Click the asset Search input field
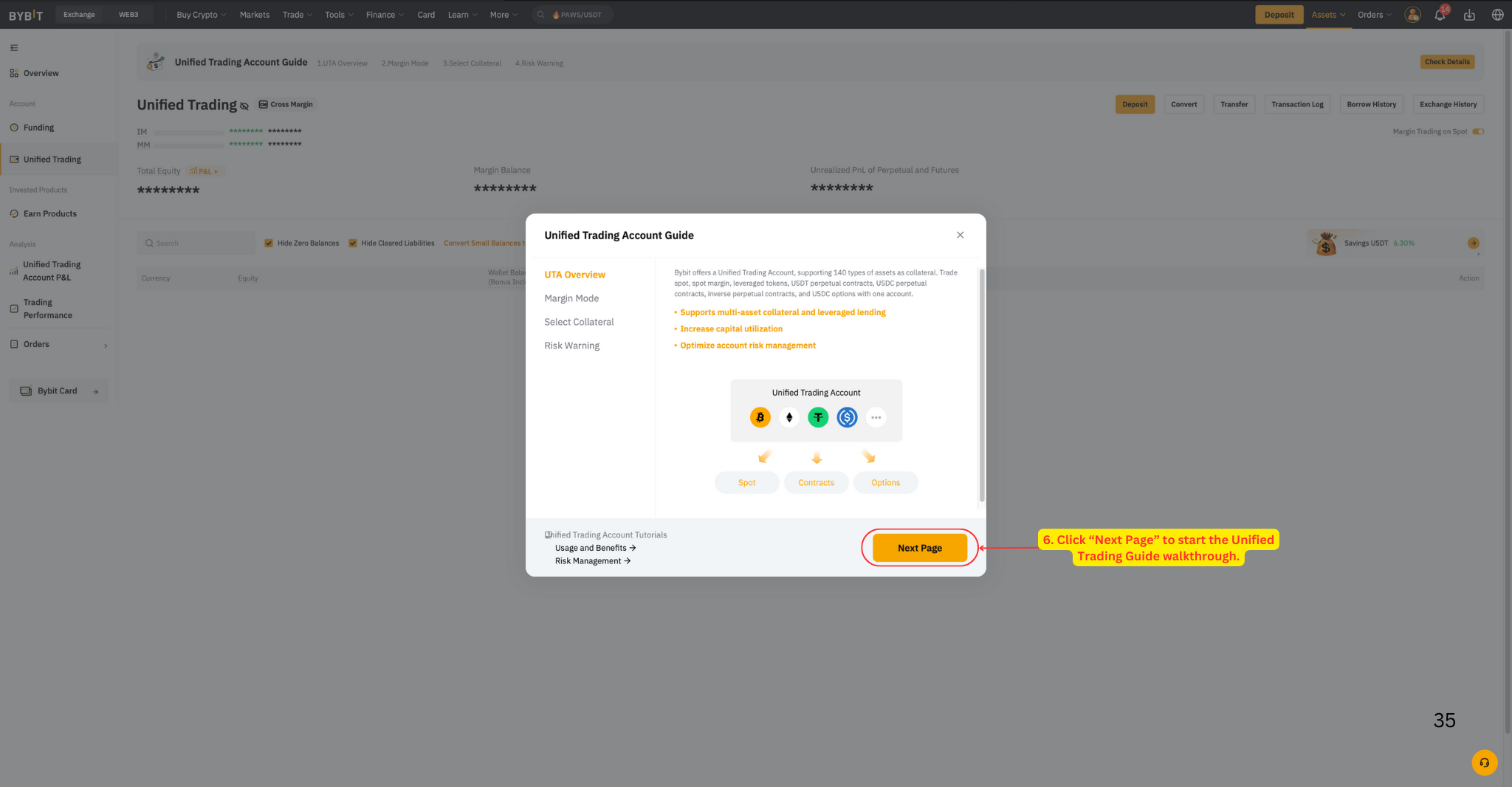1512x787 pixels. coord(196,243)
